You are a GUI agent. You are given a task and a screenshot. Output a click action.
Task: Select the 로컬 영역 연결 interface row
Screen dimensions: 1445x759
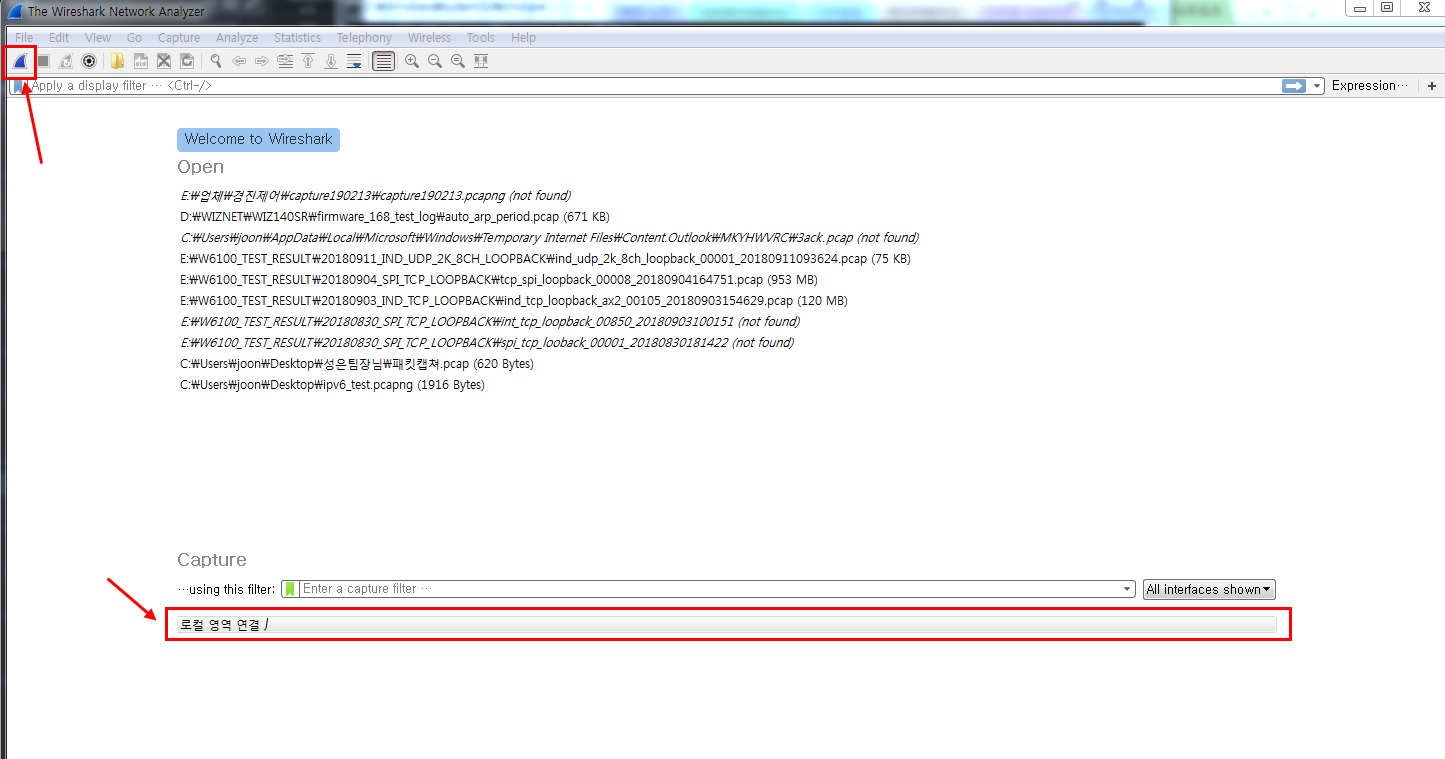pos(727,625)
